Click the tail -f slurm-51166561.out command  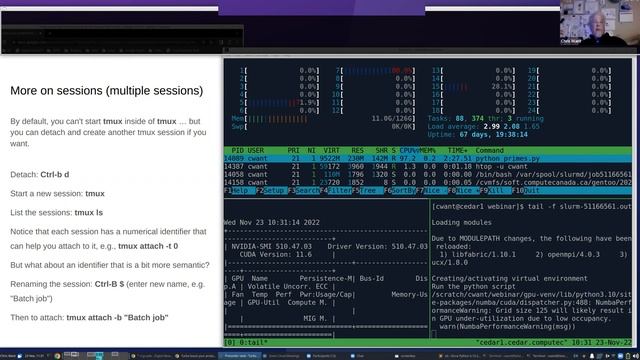tap(579, 207)
